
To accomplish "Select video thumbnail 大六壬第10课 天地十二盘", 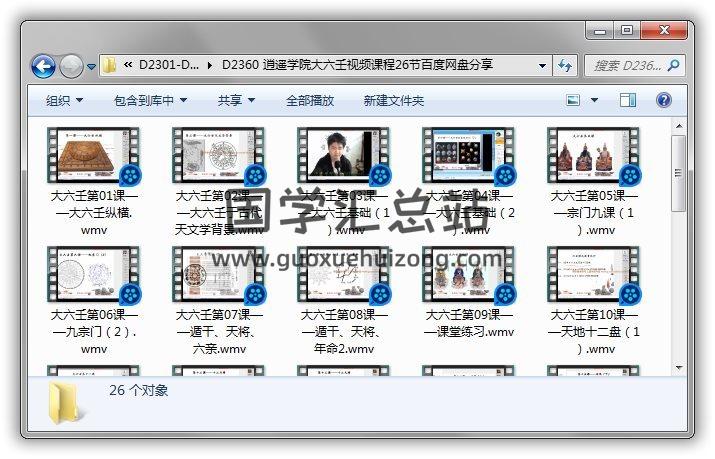I will coord(594,274).
